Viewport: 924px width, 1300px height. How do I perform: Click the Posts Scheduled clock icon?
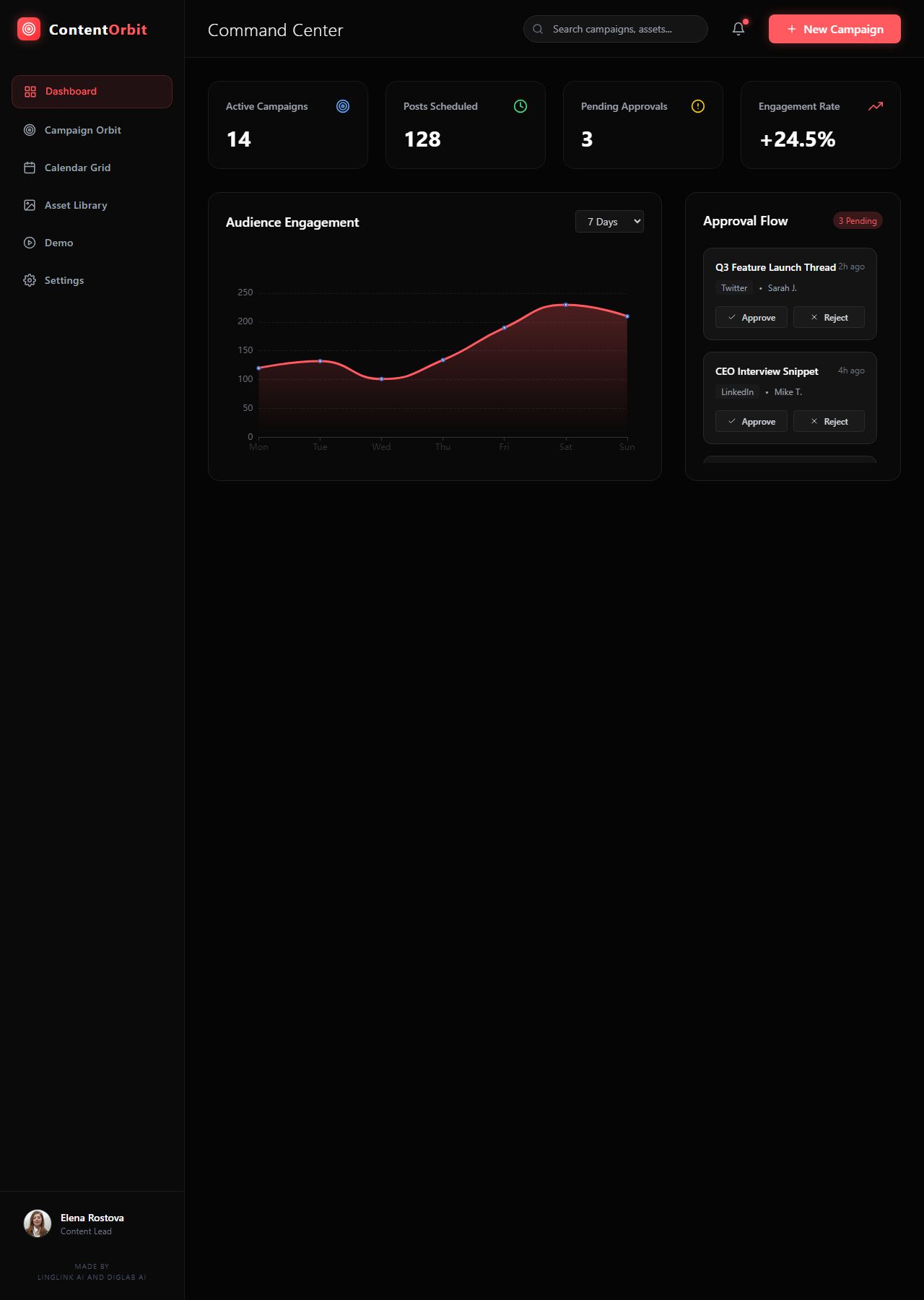pyautogui.click(x=520, y=106)
